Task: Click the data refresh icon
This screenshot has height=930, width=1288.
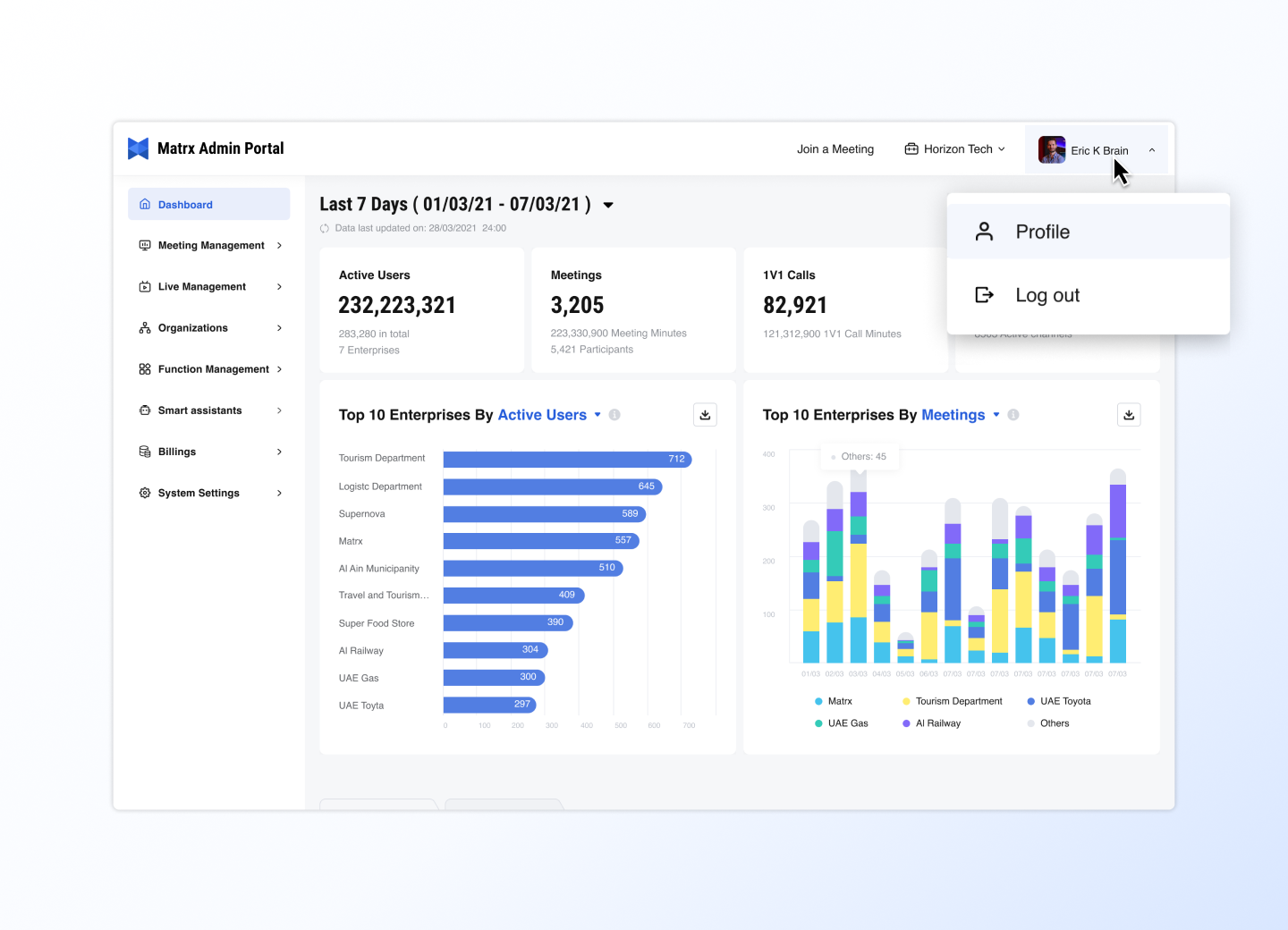Action: (325, 229)
